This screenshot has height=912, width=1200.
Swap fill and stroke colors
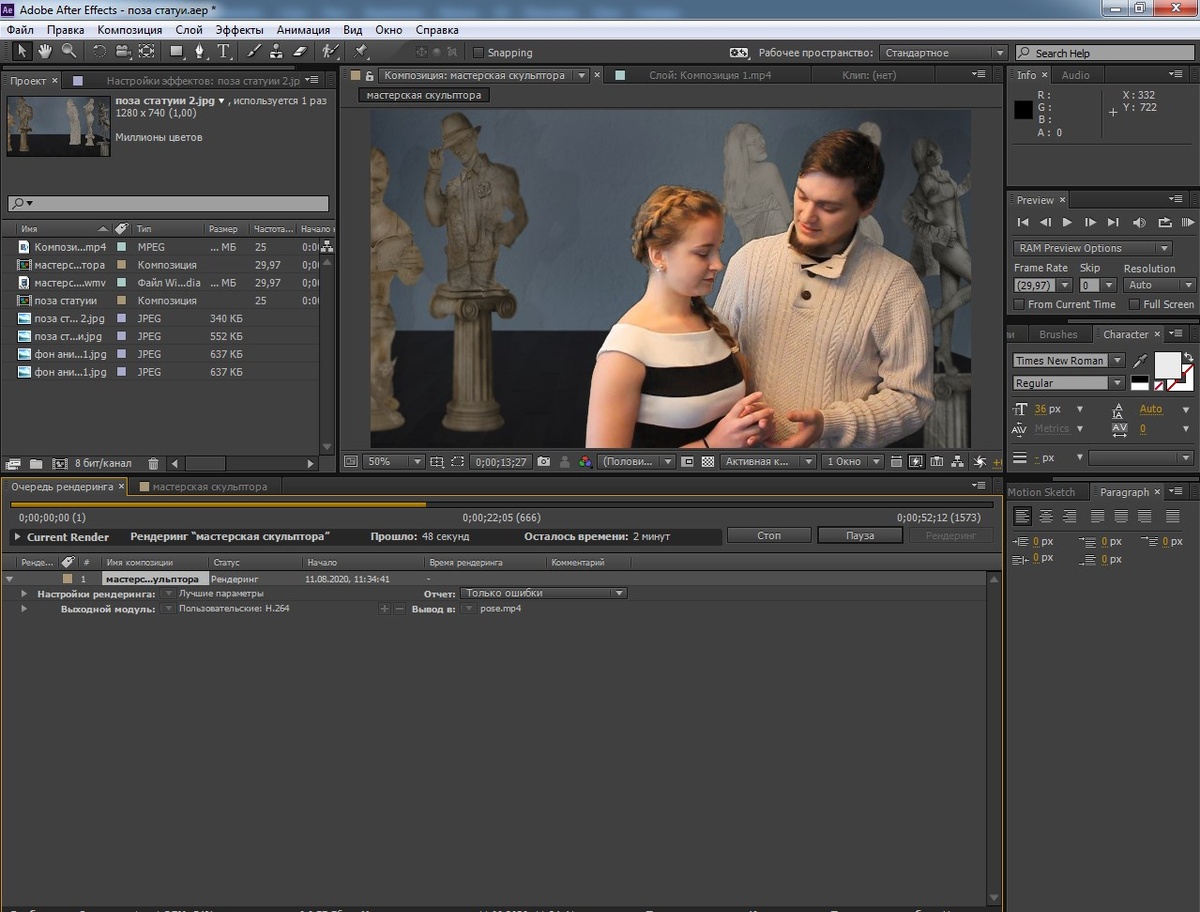click(x=1188, y=357)
